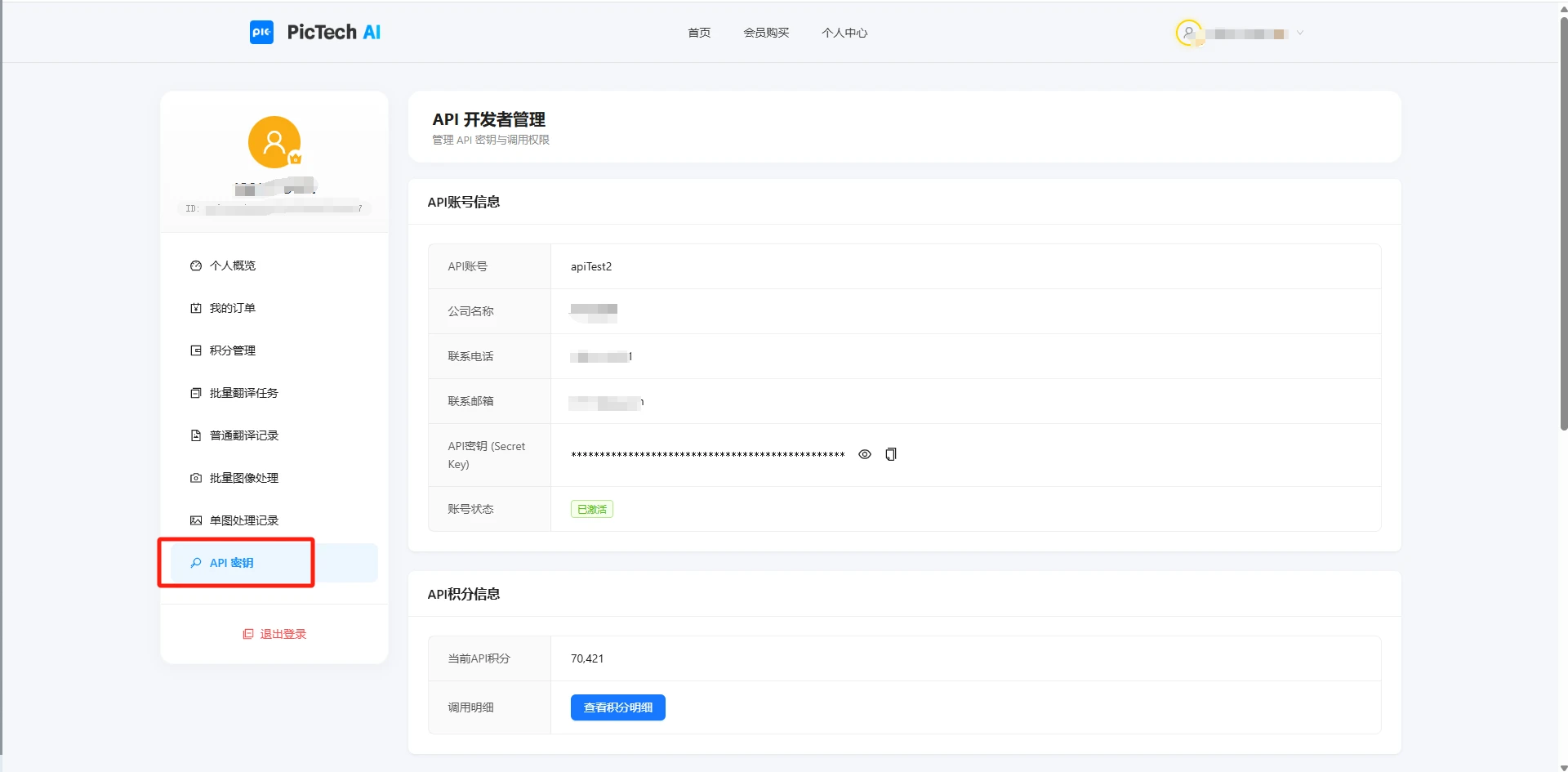Open 个人中心 from top navigation
Screen dimensions: 1568x772
tap(844, 33)
